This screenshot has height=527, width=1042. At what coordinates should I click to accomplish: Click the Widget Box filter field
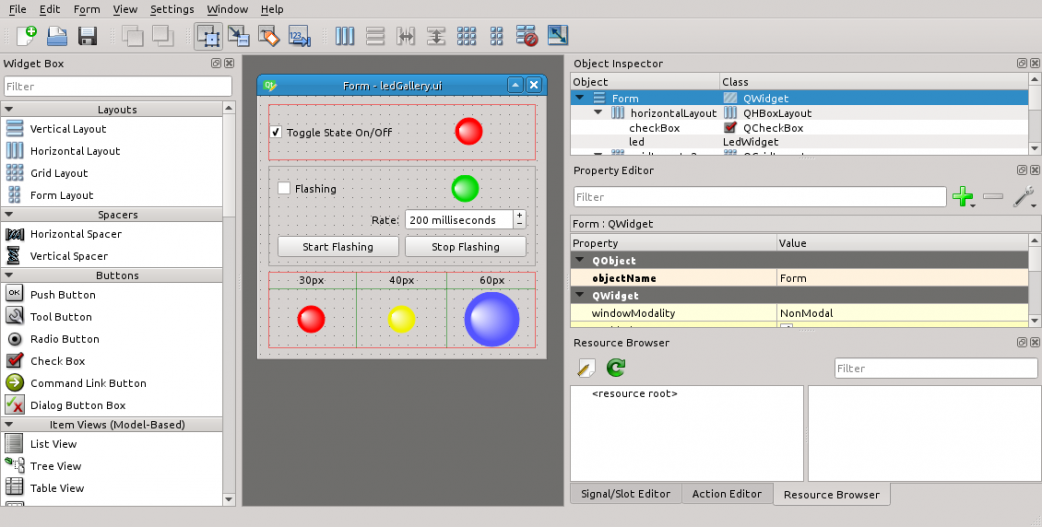[117, 86]
